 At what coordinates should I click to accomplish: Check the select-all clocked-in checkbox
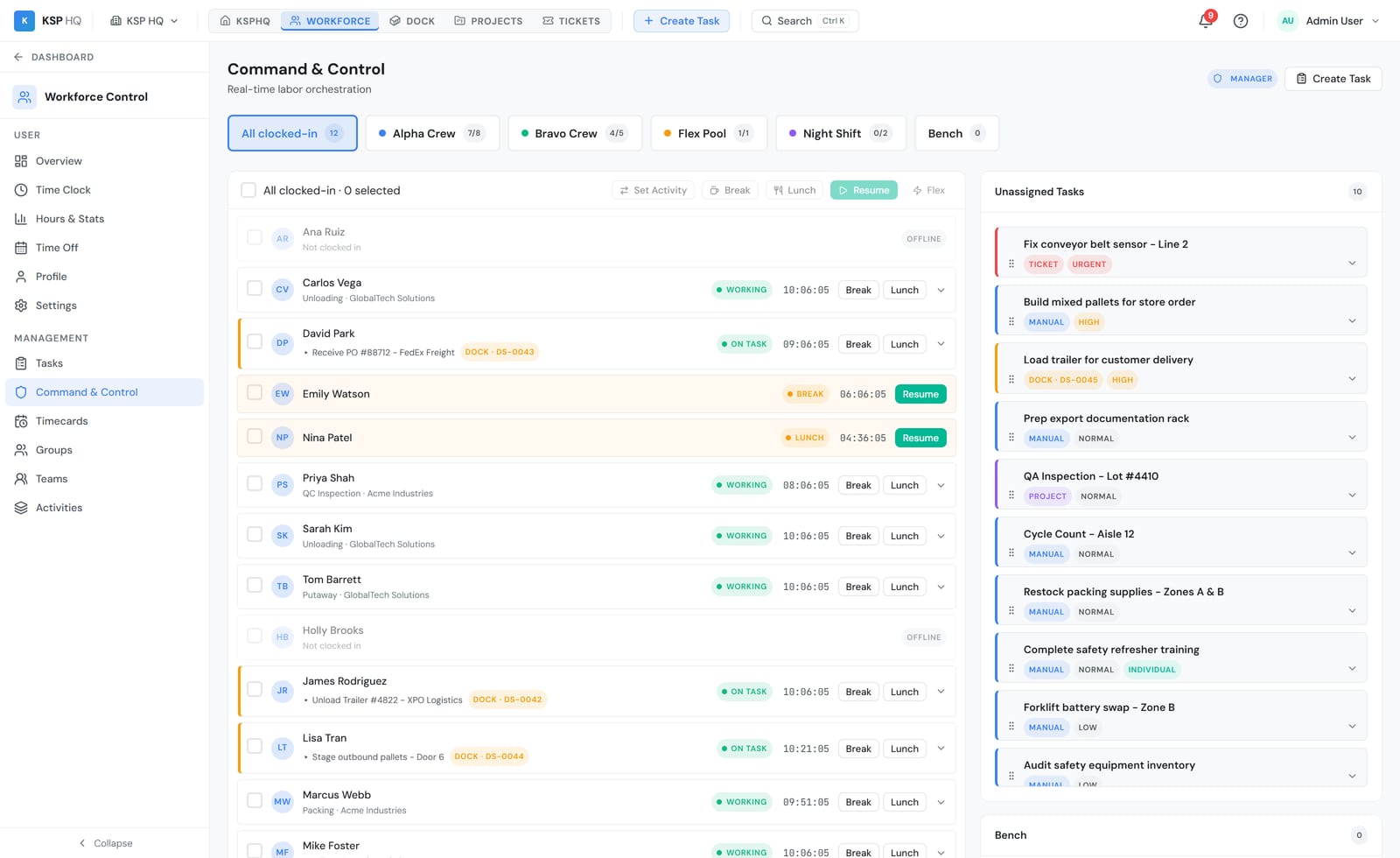248,190
